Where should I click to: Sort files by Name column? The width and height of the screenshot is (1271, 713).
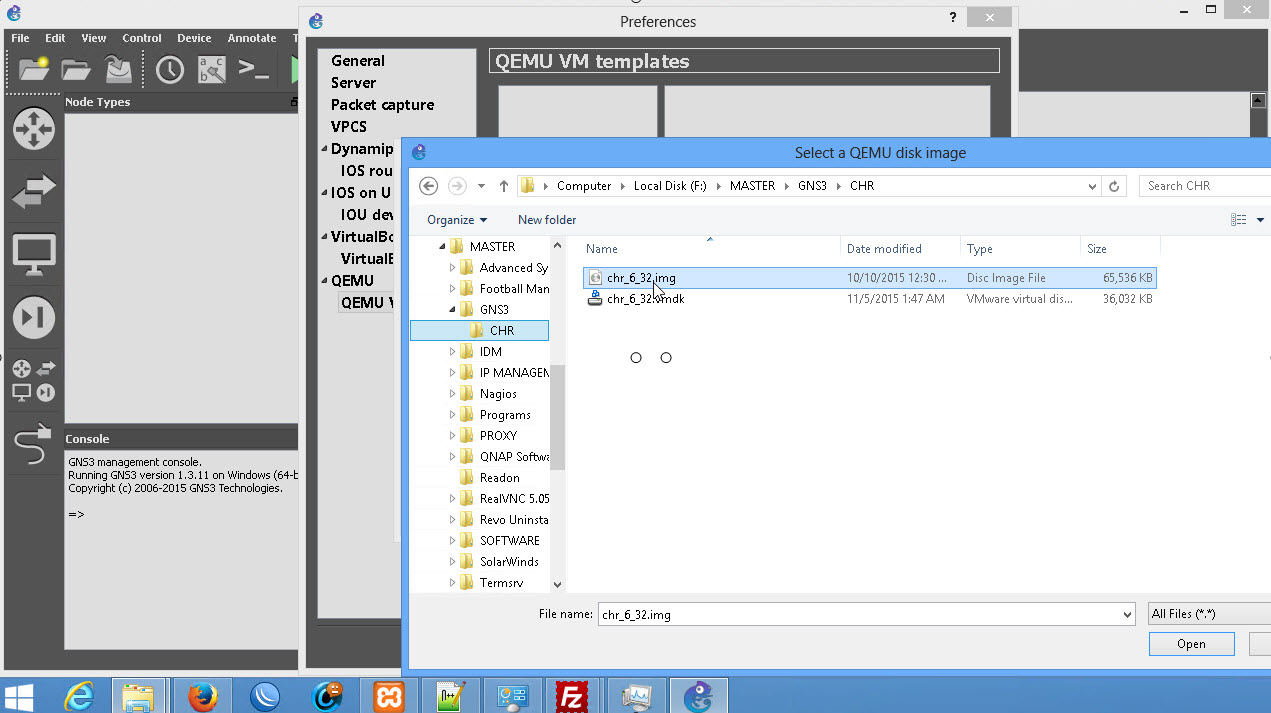[x=711, y=249]
